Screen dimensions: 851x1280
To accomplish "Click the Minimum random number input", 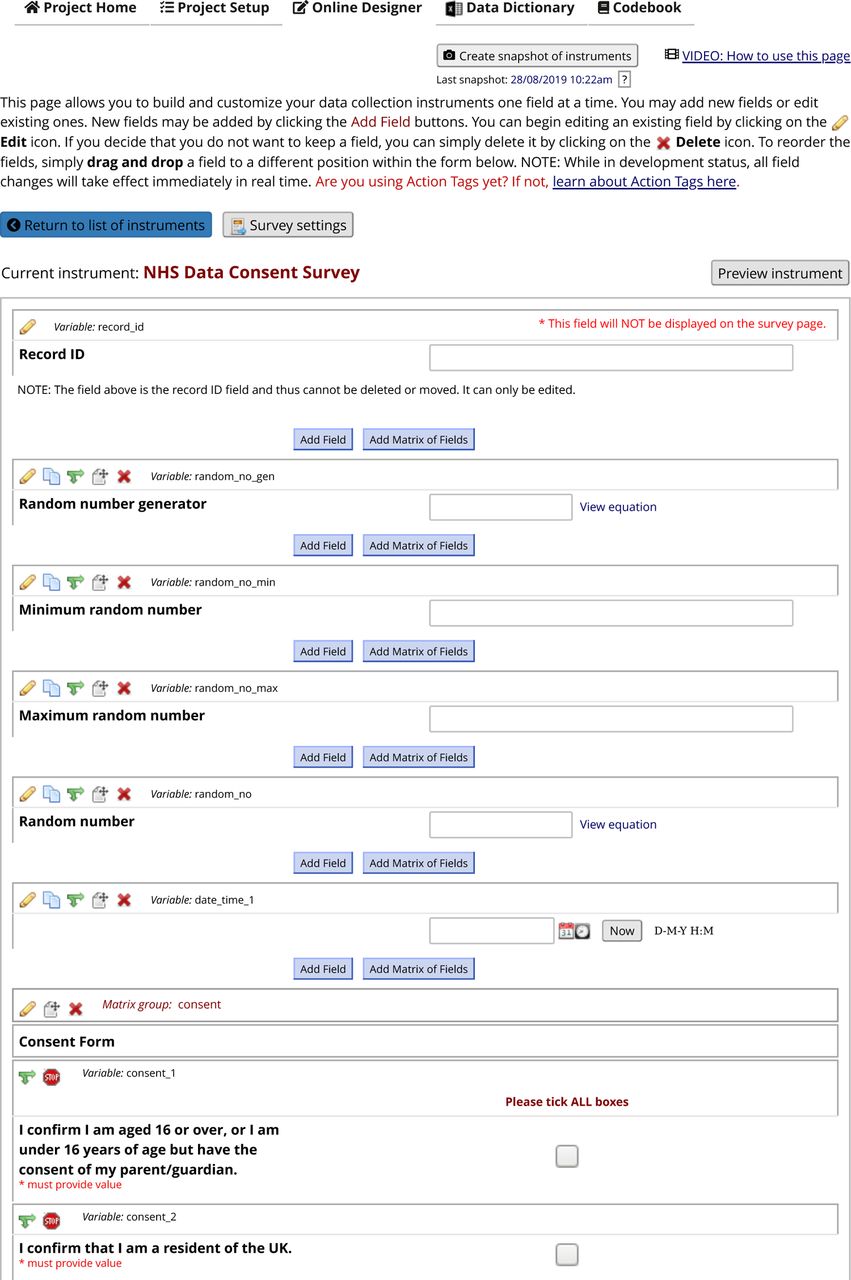I will coord(611,613).
